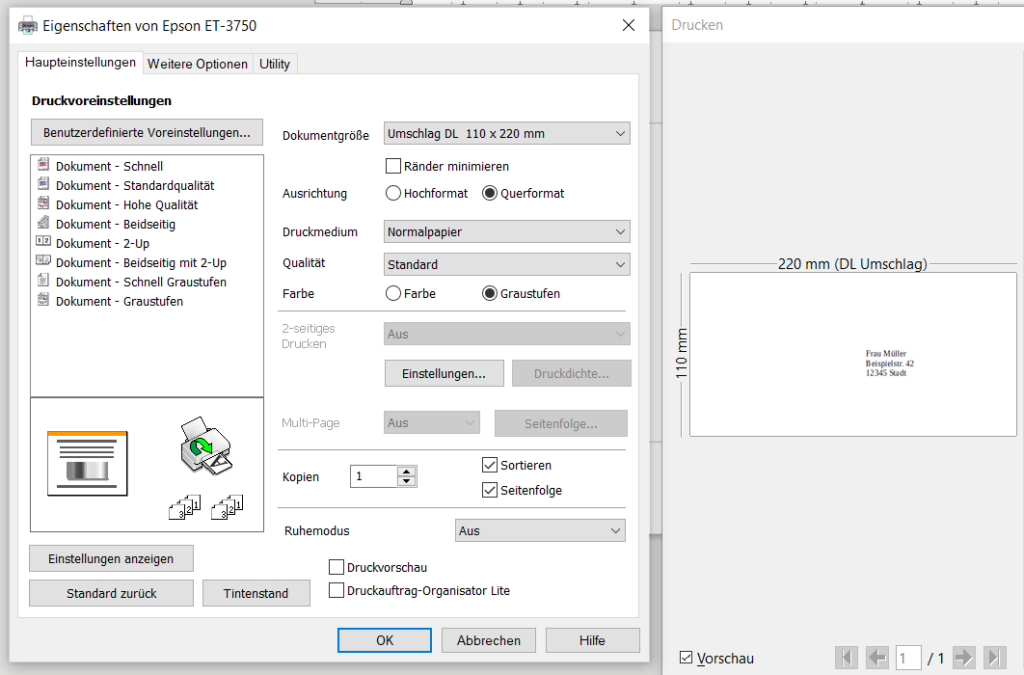1024x675 pixels.
Task: Select 'Dokument - Schnell Graustufen' preset text
Action: 141,282
